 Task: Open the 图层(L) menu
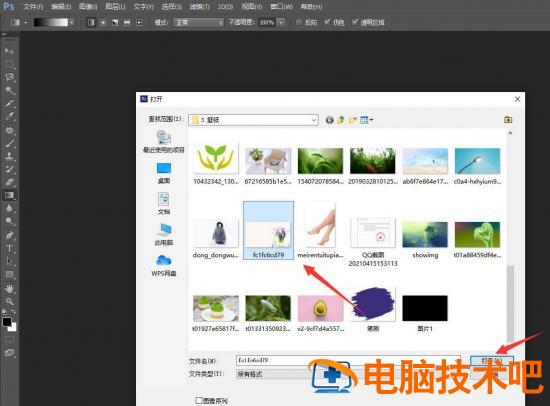point(115,7)
